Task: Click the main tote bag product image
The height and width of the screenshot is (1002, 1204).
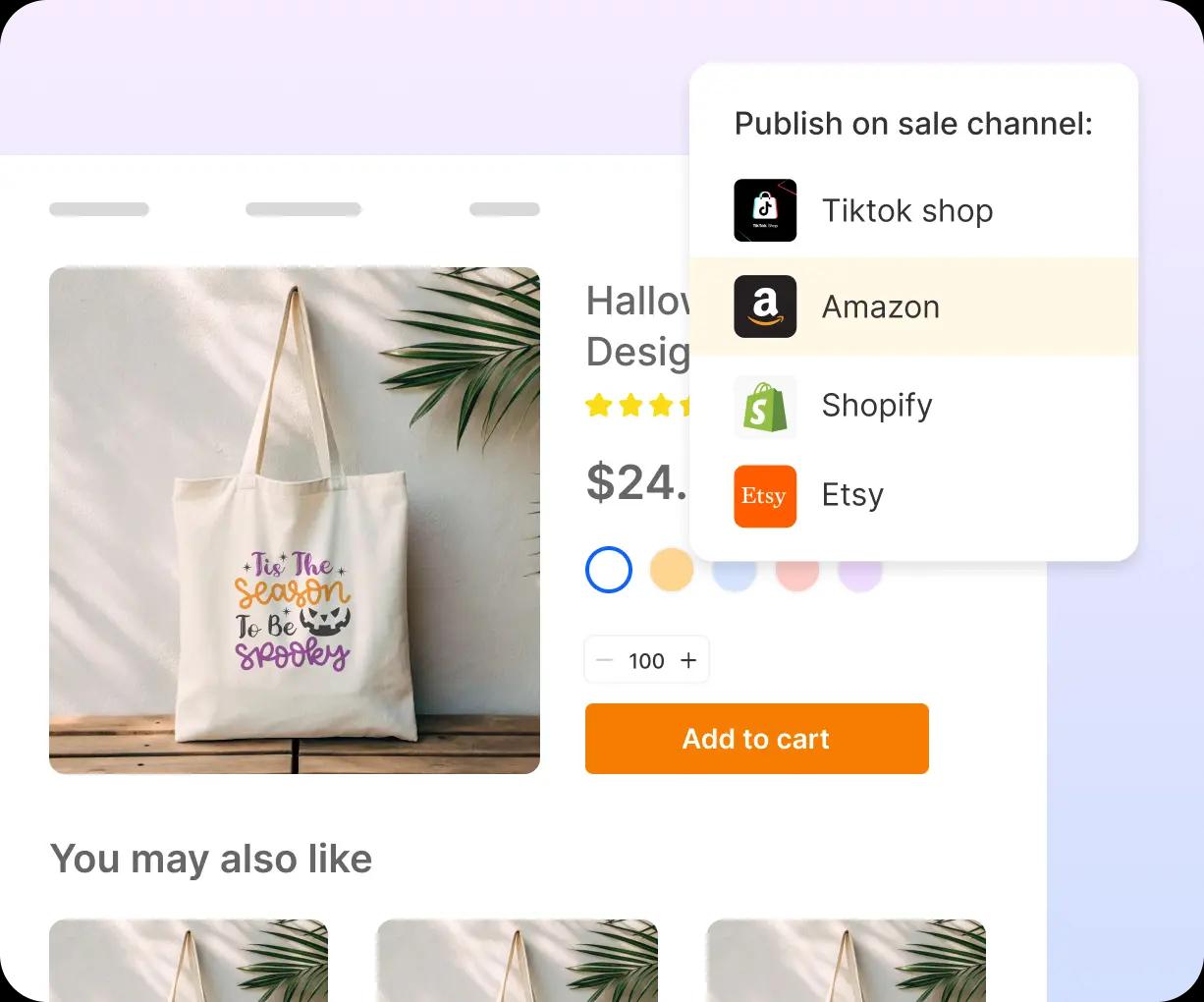Action: tap(295, 519)
